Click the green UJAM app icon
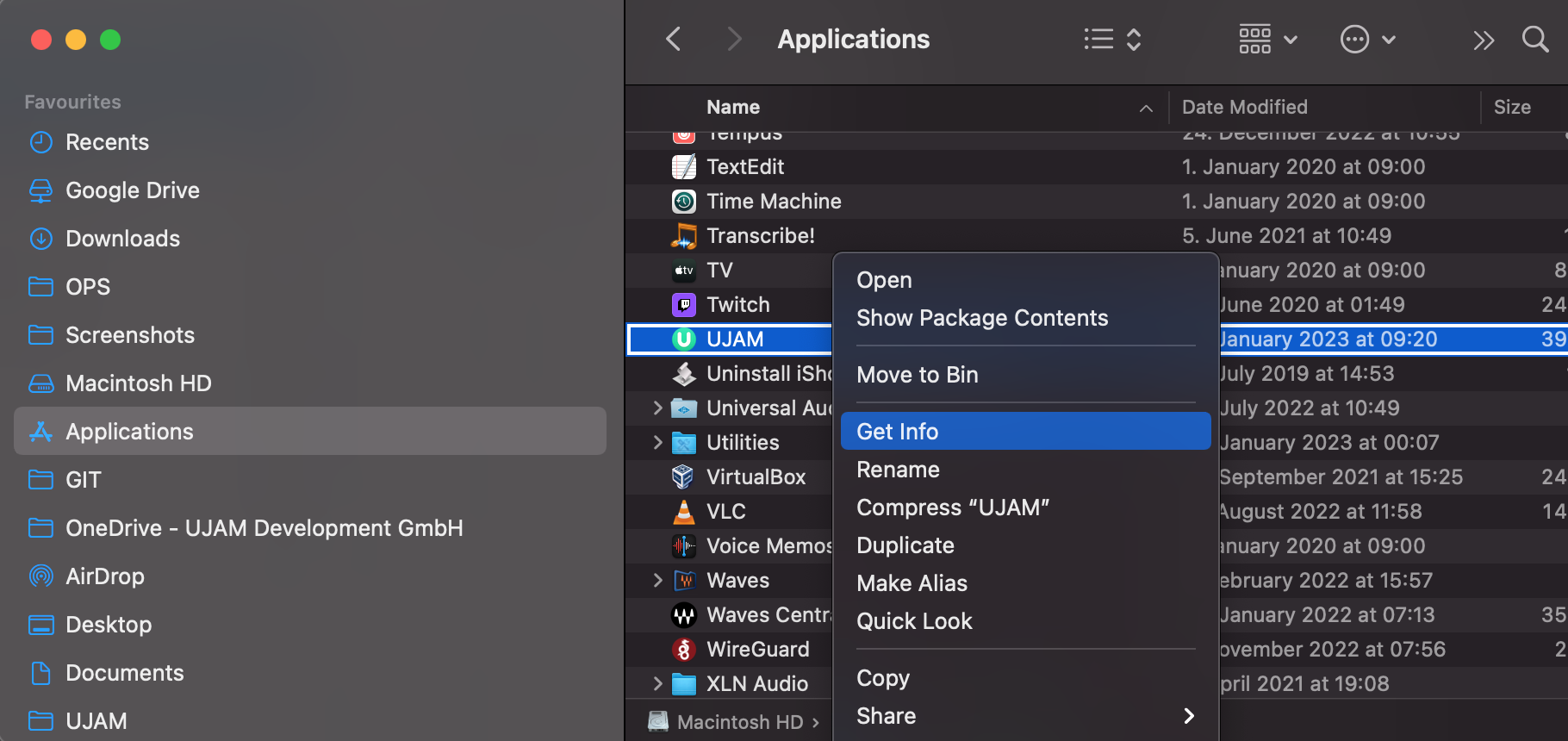Image resolution: width=1568 pixels, height=741 pixels. [x=684, y=339]
